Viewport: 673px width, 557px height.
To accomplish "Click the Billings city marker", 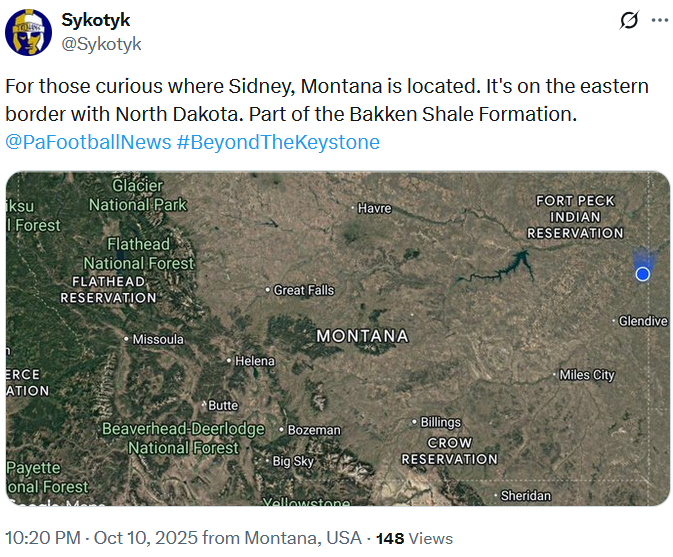I will (415, 423).
